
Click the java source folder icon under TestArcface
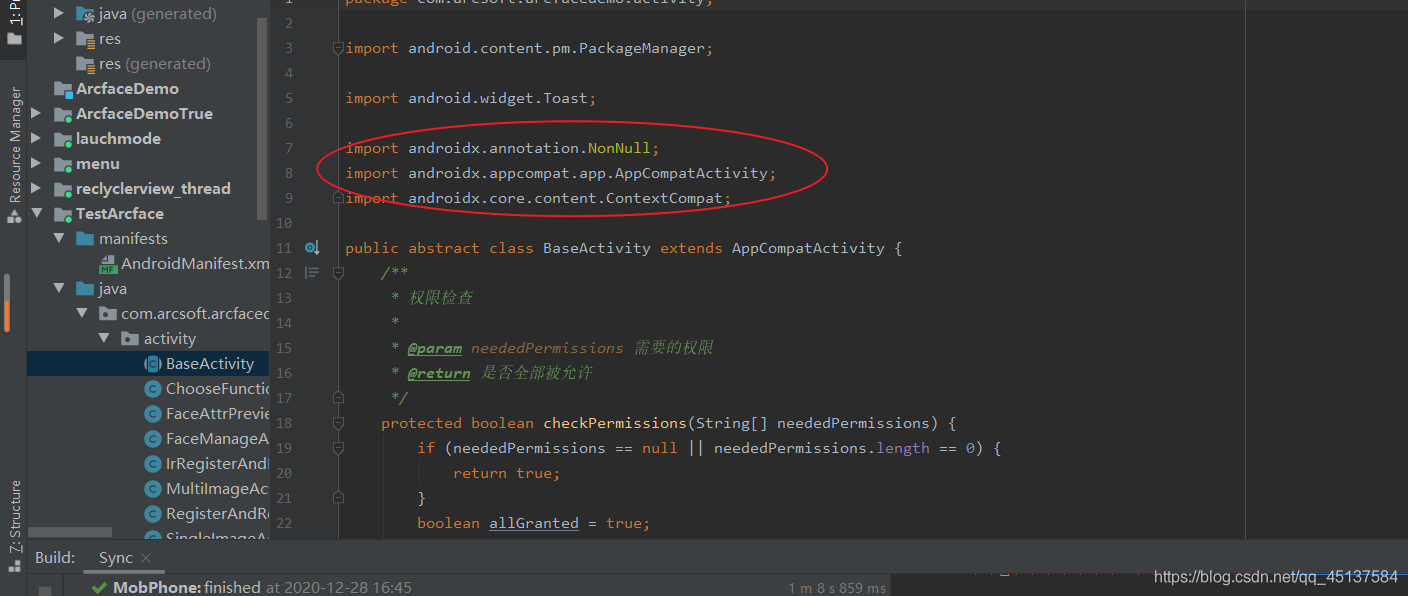pos(85,288)
